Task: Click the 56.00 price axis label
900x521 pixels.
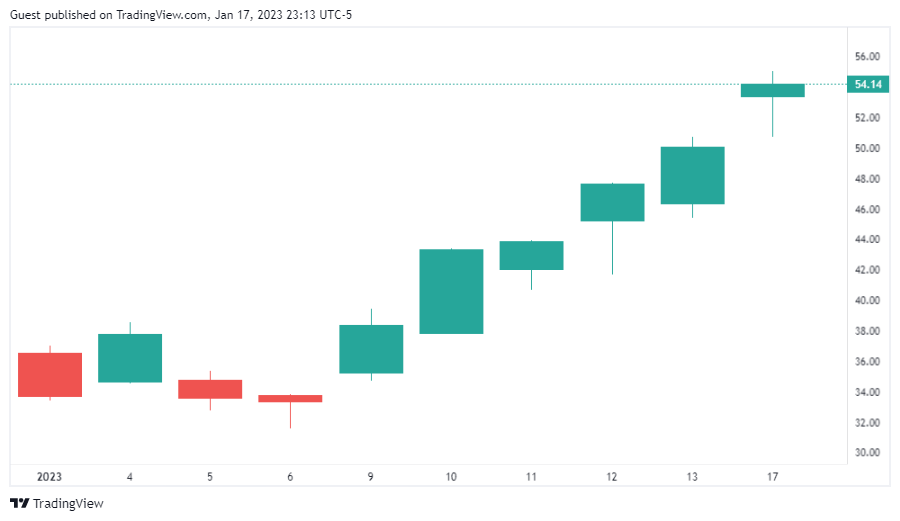Action: 867,56
